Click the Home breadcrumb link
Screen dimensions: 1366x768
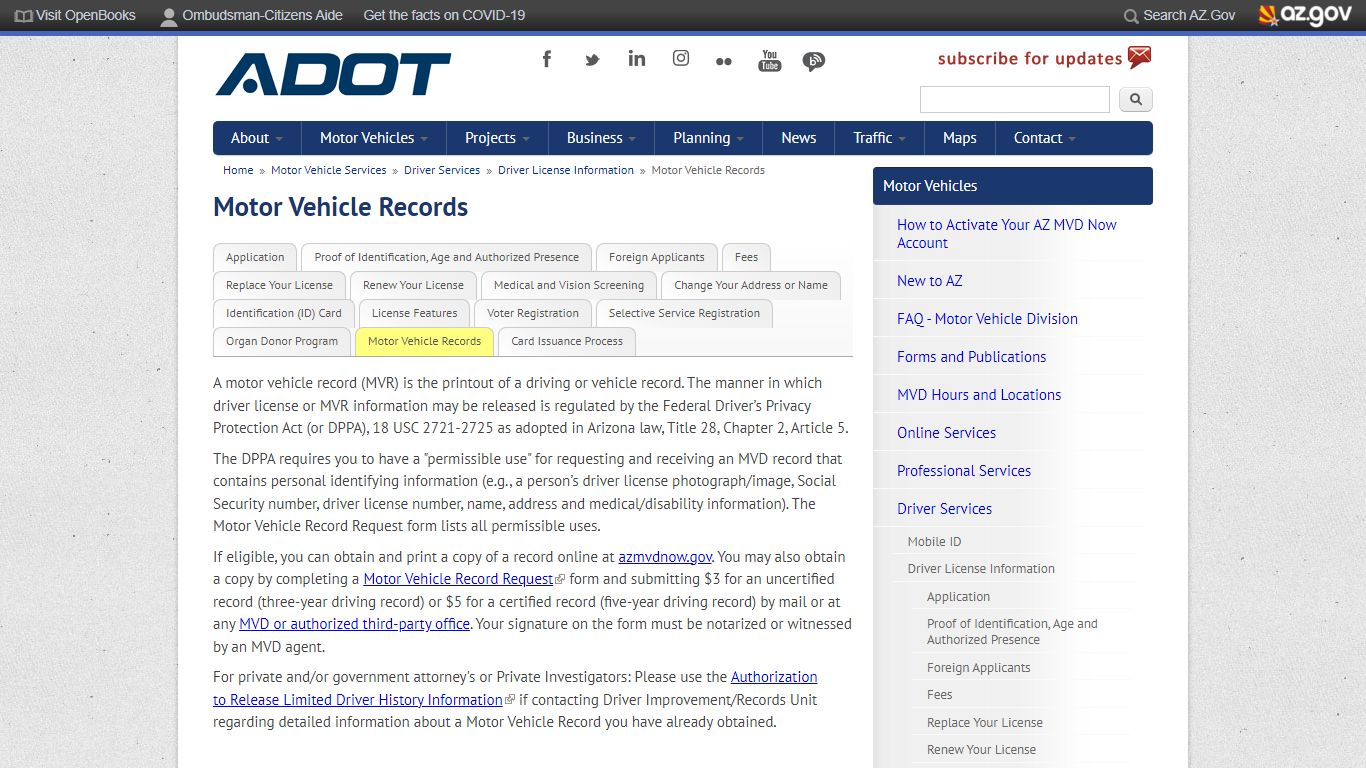pos(238,170)
